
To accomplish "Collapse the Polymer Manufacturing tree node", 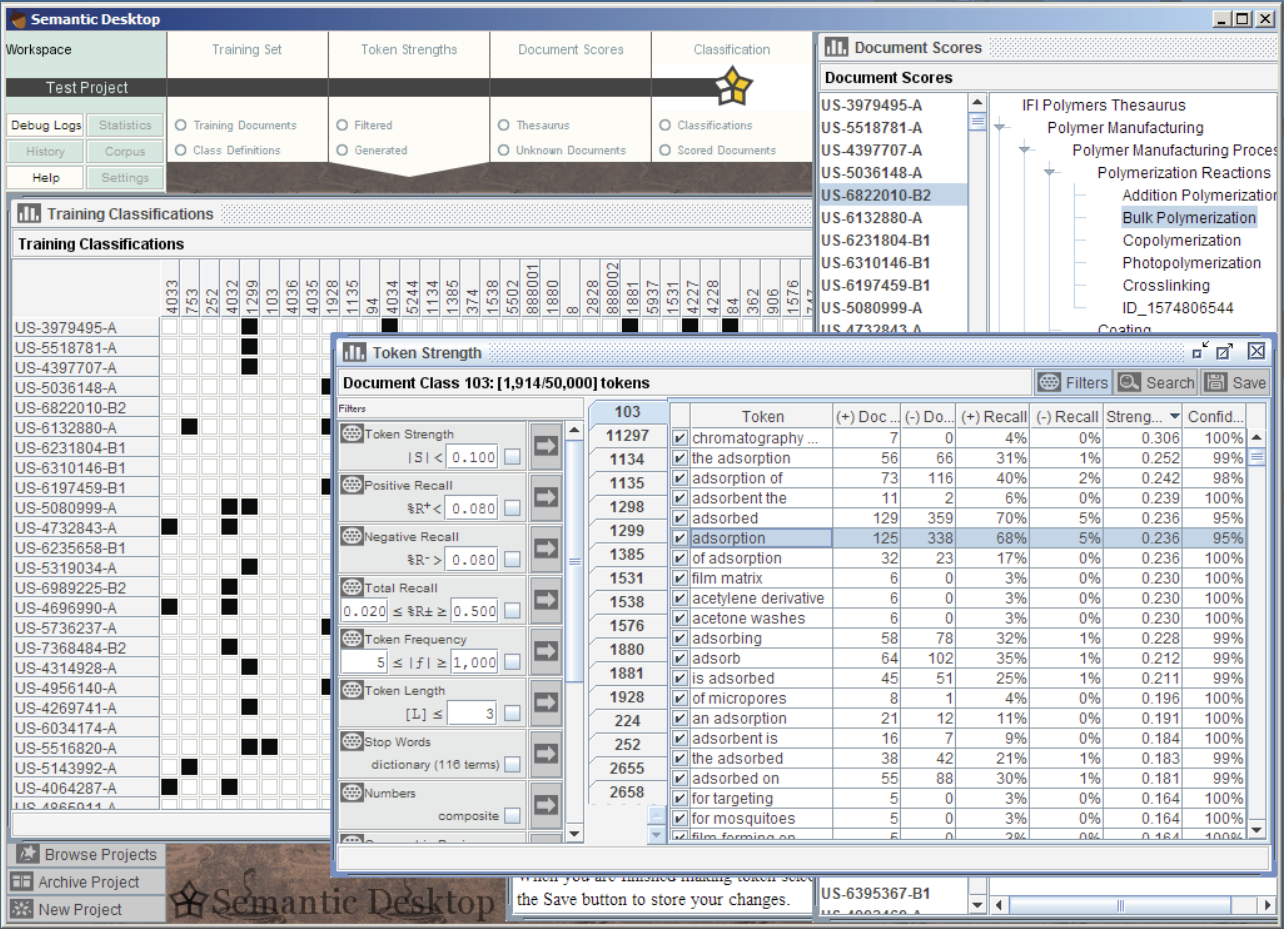I will coord(1000,128).
